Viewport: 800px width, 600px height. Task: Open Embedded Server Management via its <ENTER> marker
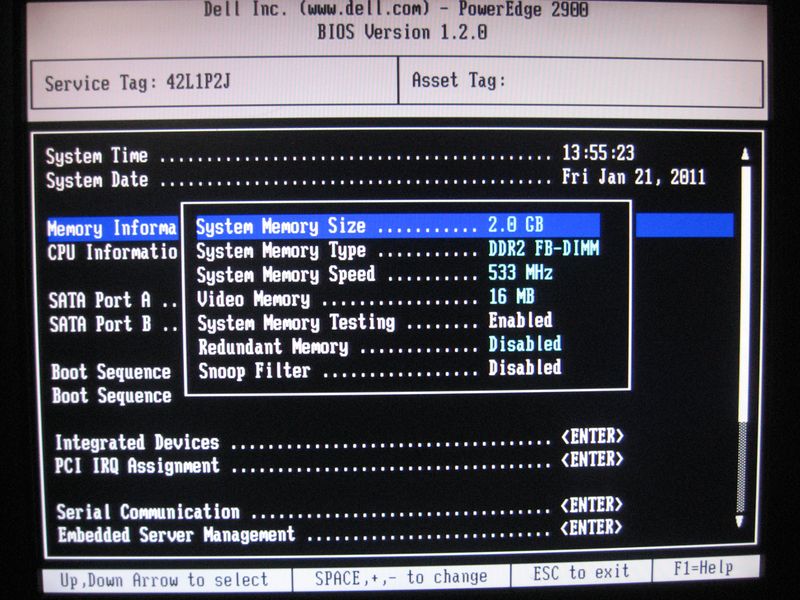591,528
